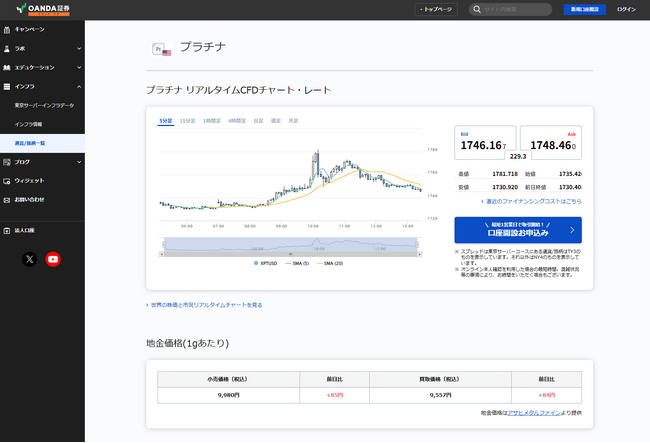Select the 週足 chart tab
Screen dimensions: 650x443
pos(276,121)
